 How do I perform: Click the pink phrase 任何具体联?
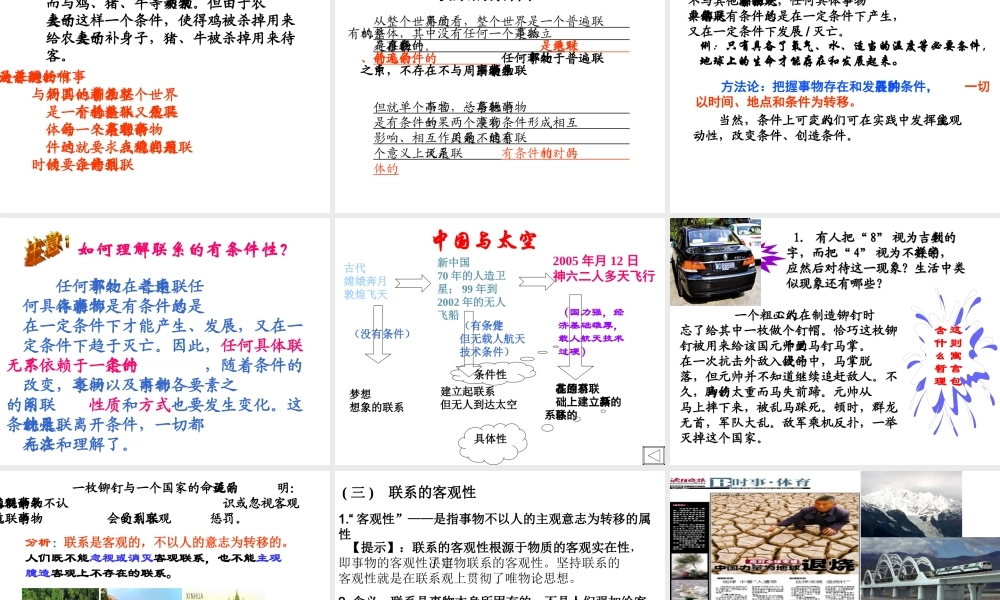click(262, 346)
